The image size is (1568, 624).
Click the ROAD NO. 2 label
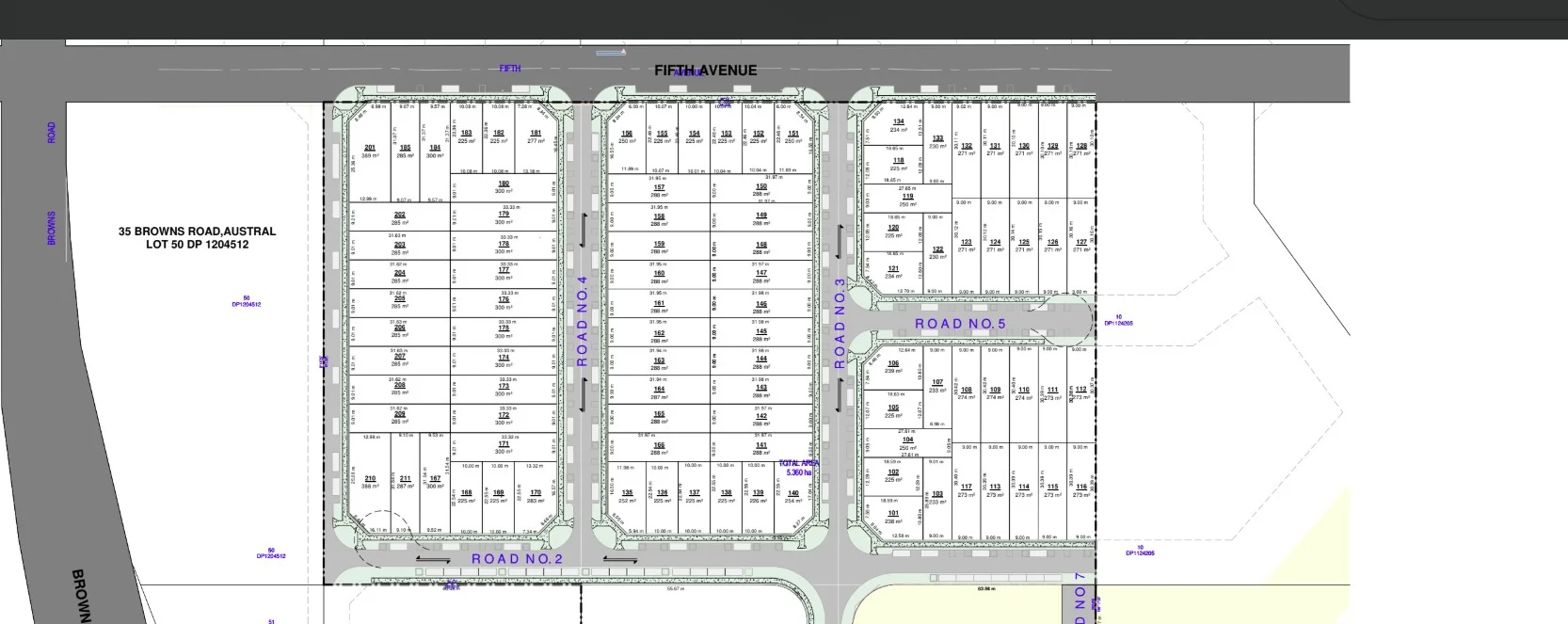(517, 559)
